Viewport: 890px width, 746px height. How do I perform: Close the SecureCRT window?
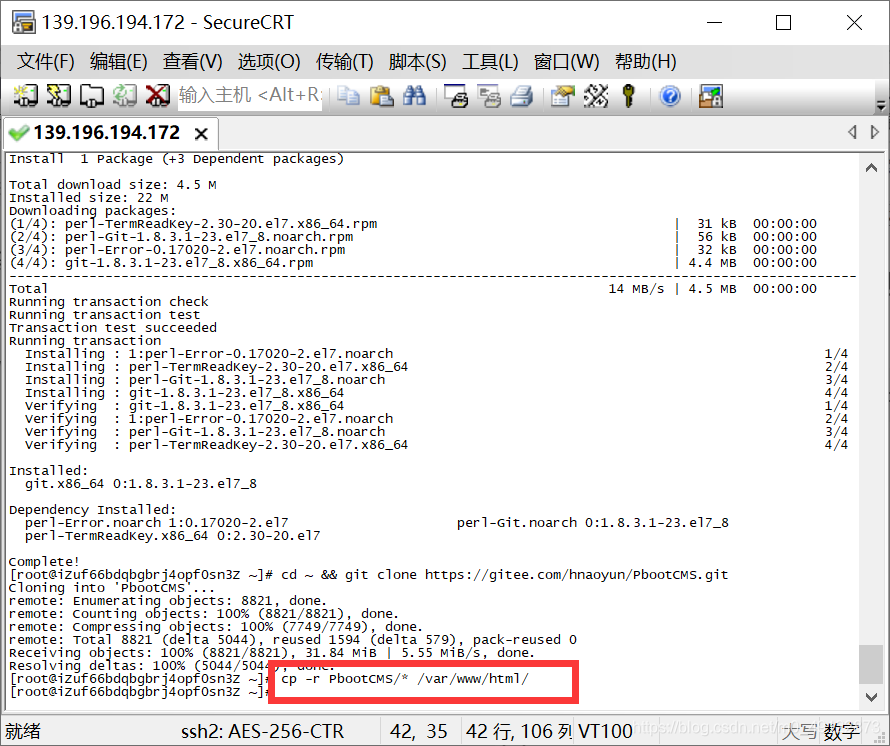click(x=854, y=23)
